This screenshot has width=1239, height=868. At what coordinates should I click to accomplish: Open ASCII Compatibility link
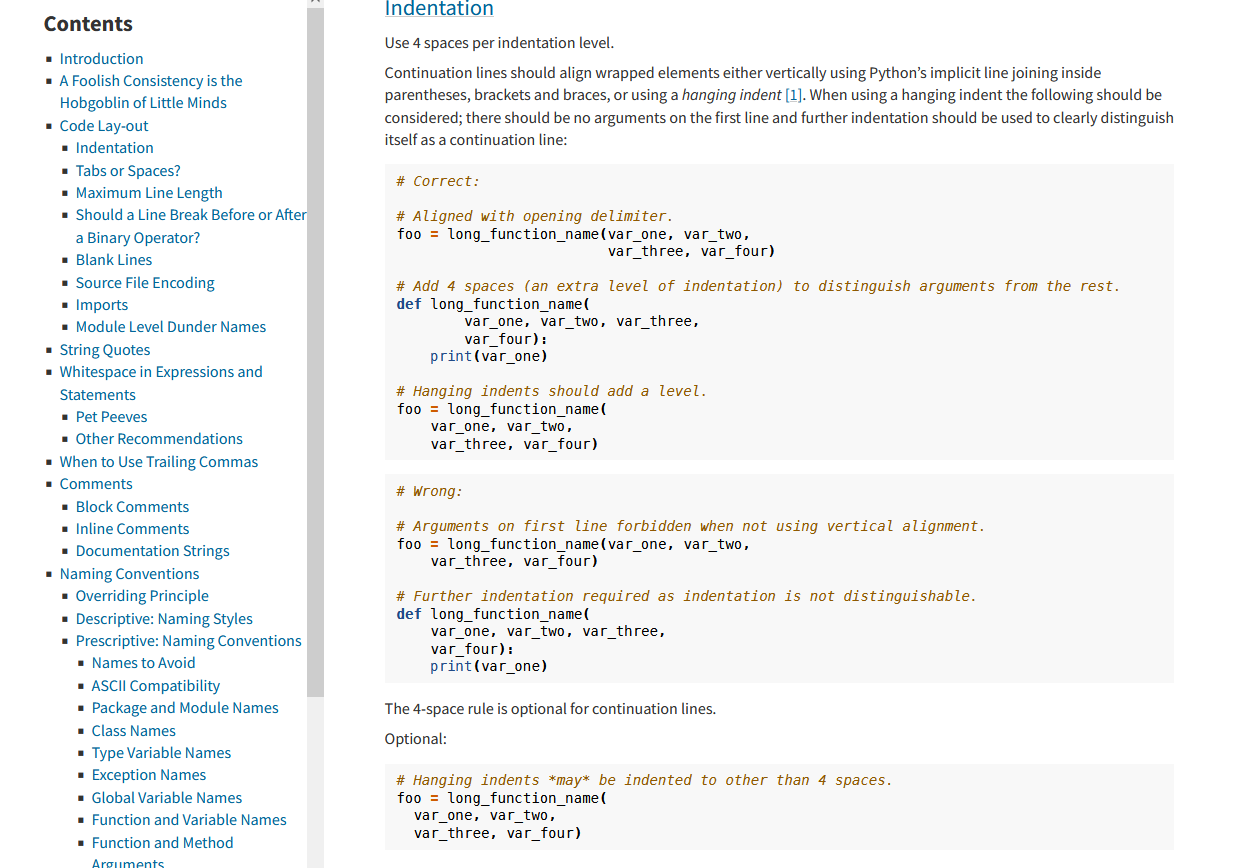tap(156, 686)
